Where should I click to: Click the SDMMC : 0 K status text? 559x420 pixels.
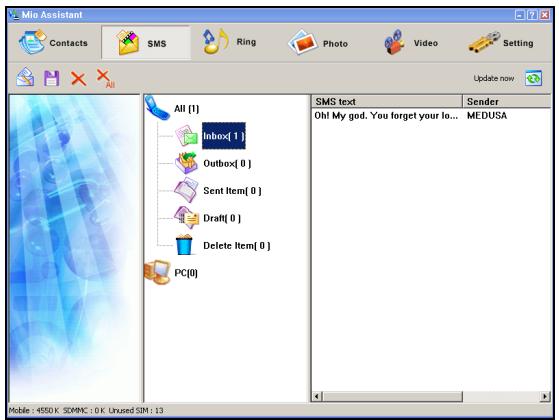(x=84, y=411)
